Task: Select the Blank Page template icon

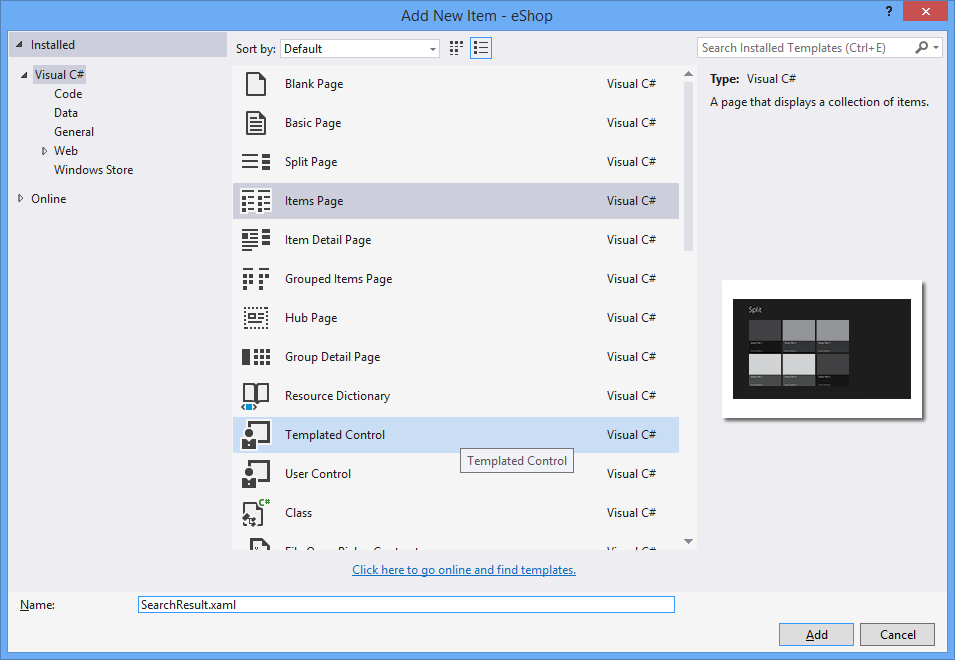Action: [256, 83]
